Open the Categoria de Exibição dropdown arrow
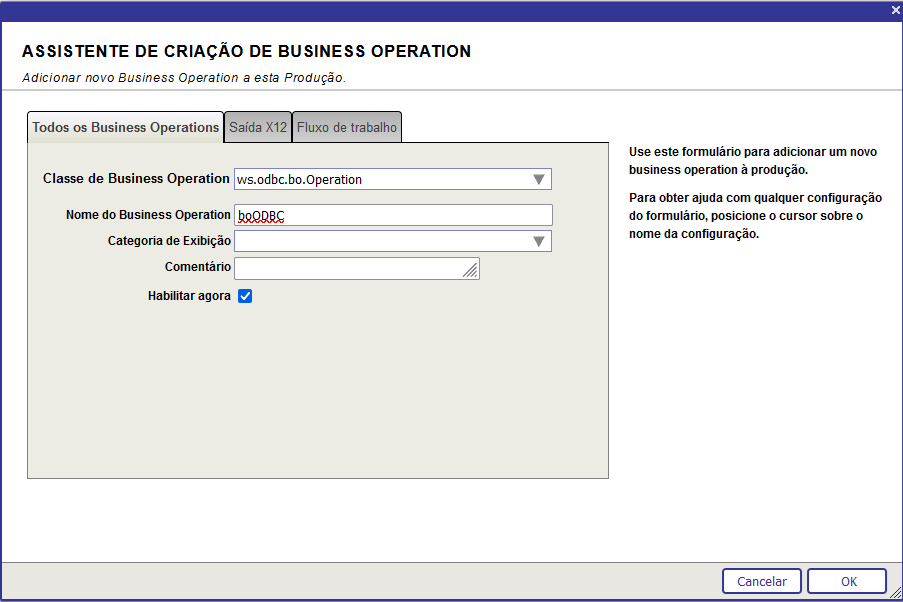903x602 pixels. click(539, 241)
